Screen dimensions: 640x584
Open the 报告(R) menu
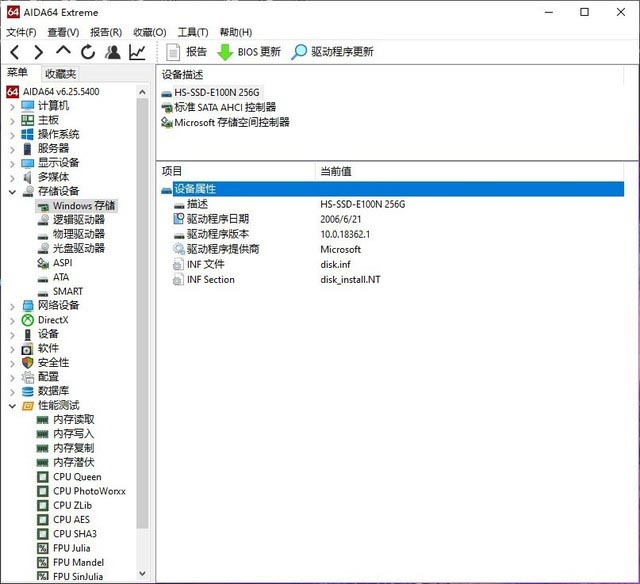[x=106, y=32]
